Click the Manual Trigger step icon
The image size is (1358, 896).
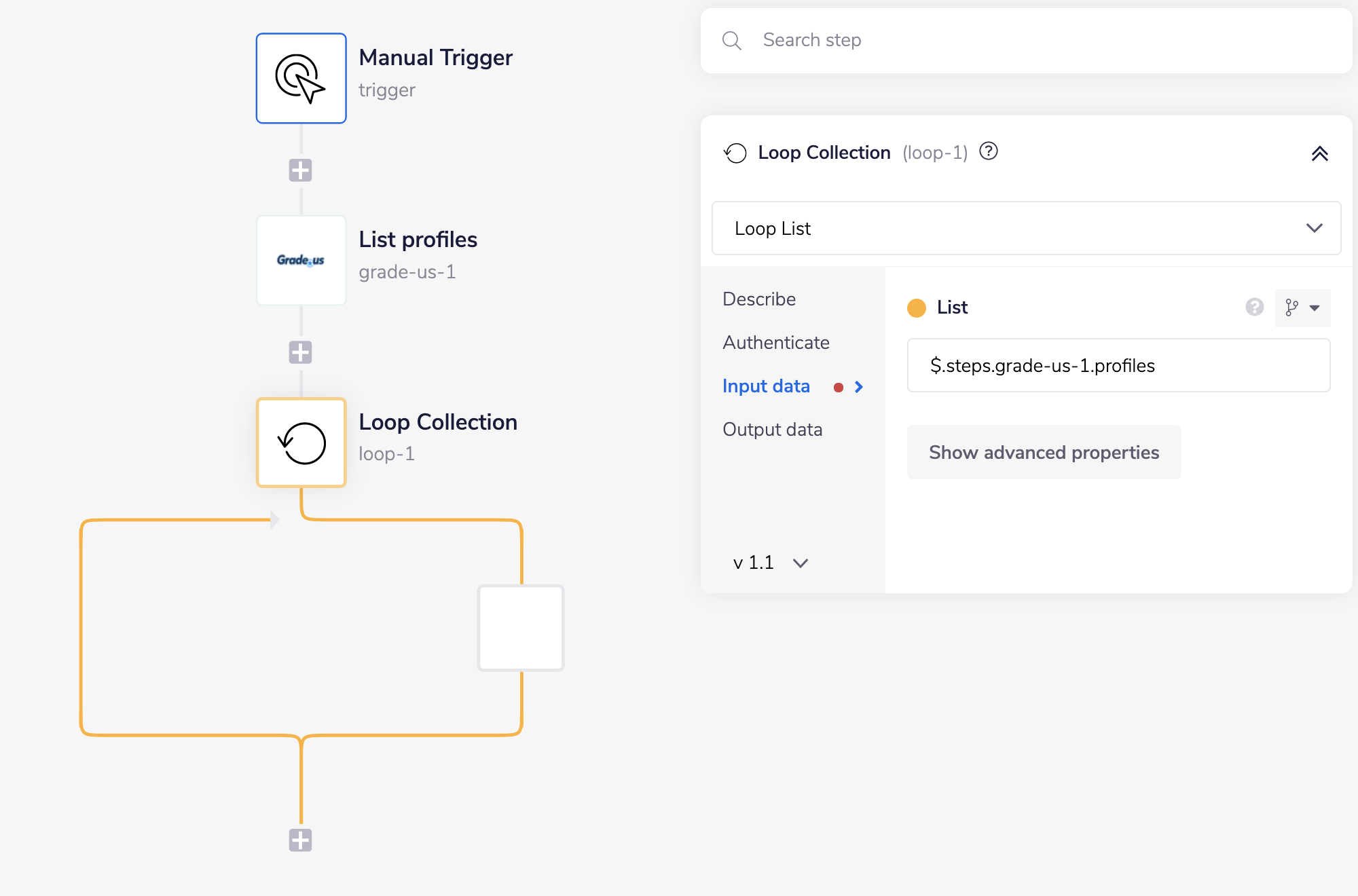coord(301,78)
